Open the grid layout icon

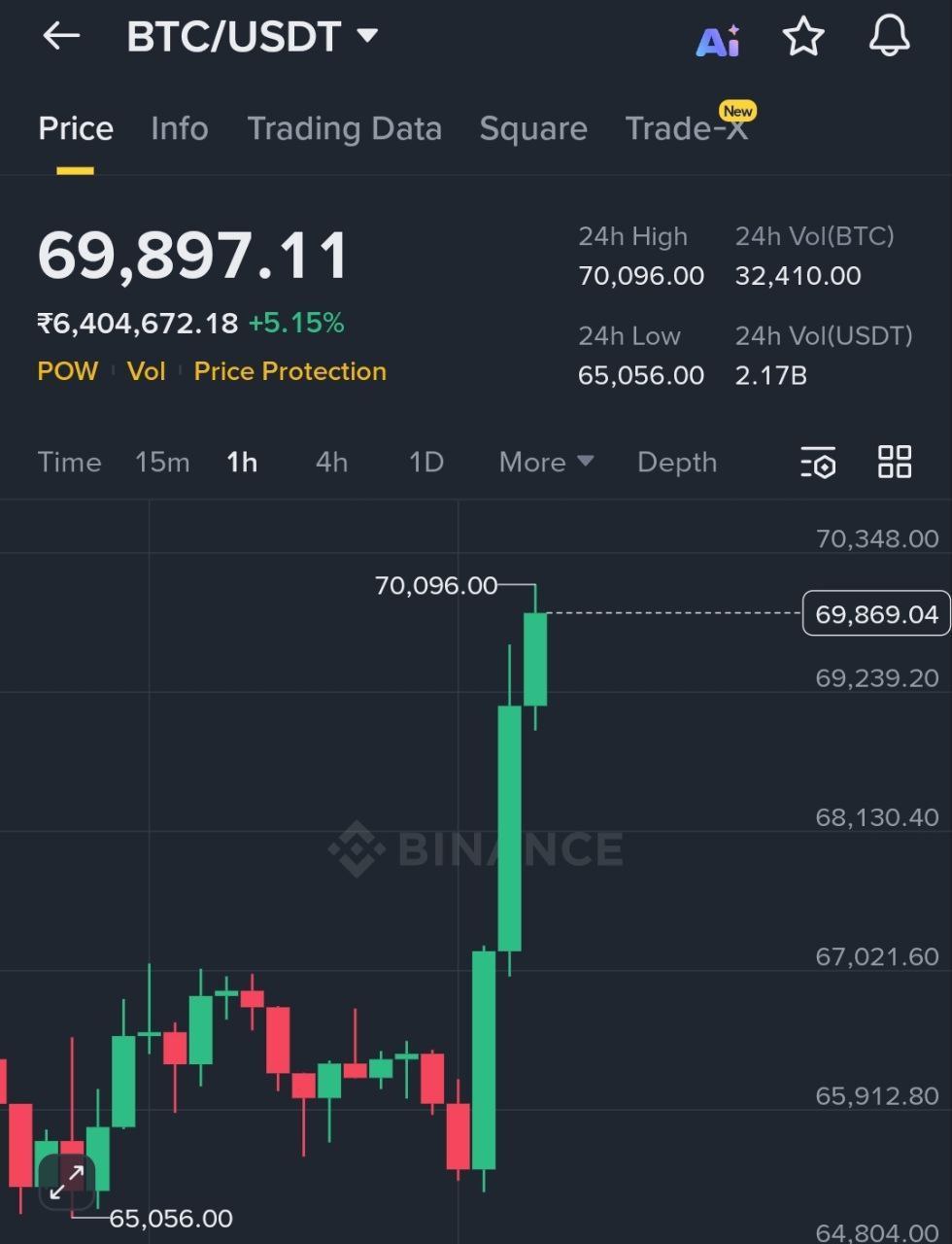(x=894, y=463)
